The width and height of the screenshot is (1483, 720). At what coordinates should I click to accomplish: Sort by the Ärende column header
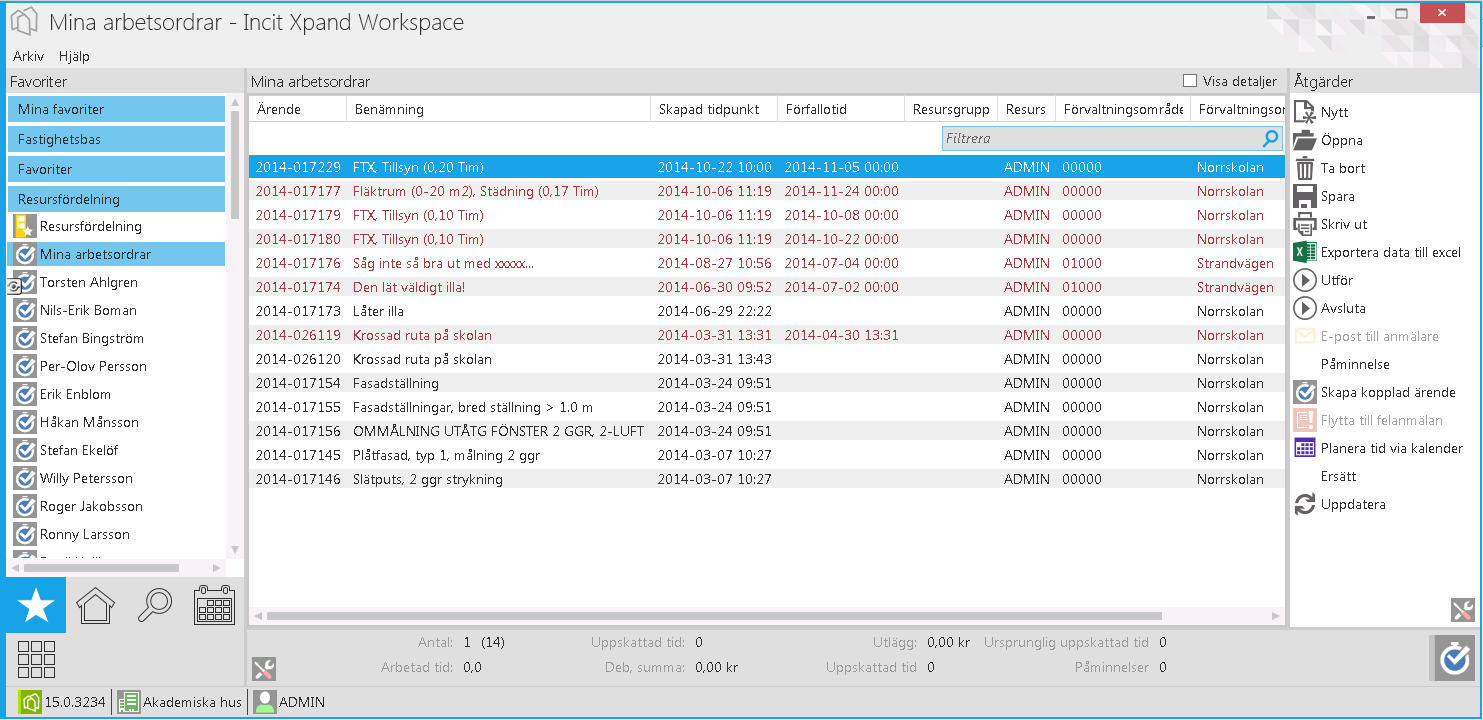coord(298,109)
